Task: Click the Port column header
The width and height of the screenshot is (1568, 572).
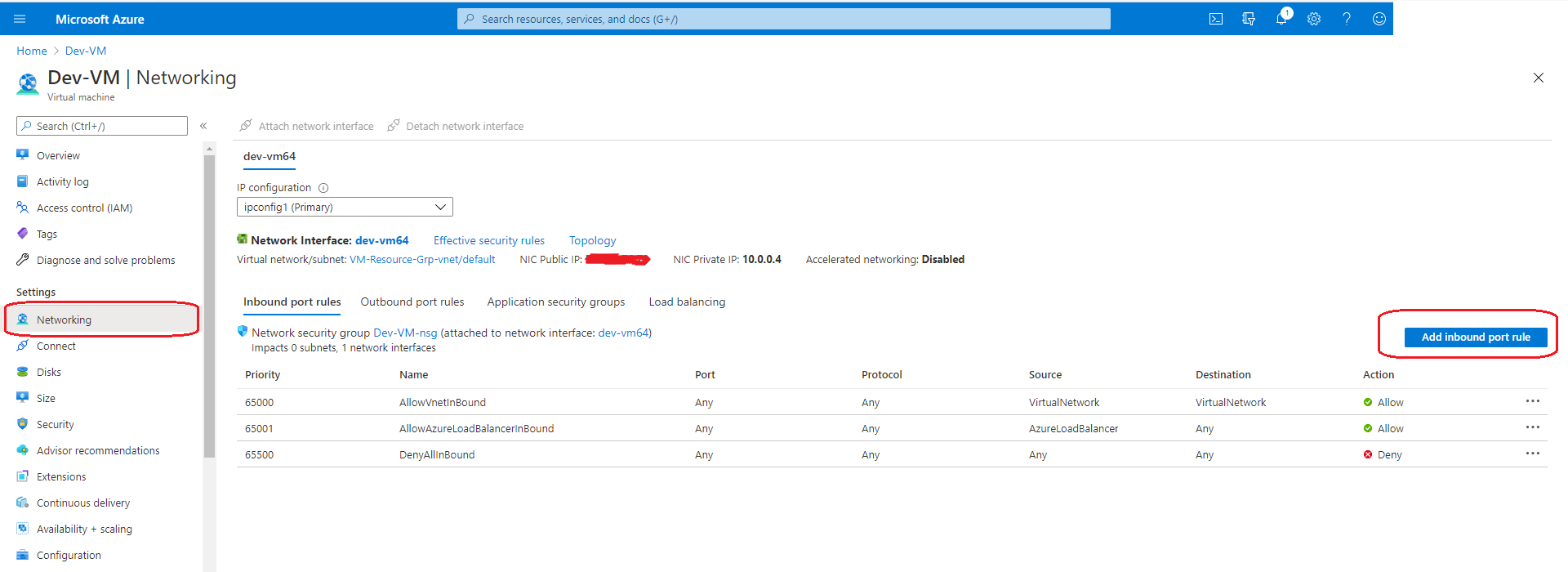Action: point(705,375)
